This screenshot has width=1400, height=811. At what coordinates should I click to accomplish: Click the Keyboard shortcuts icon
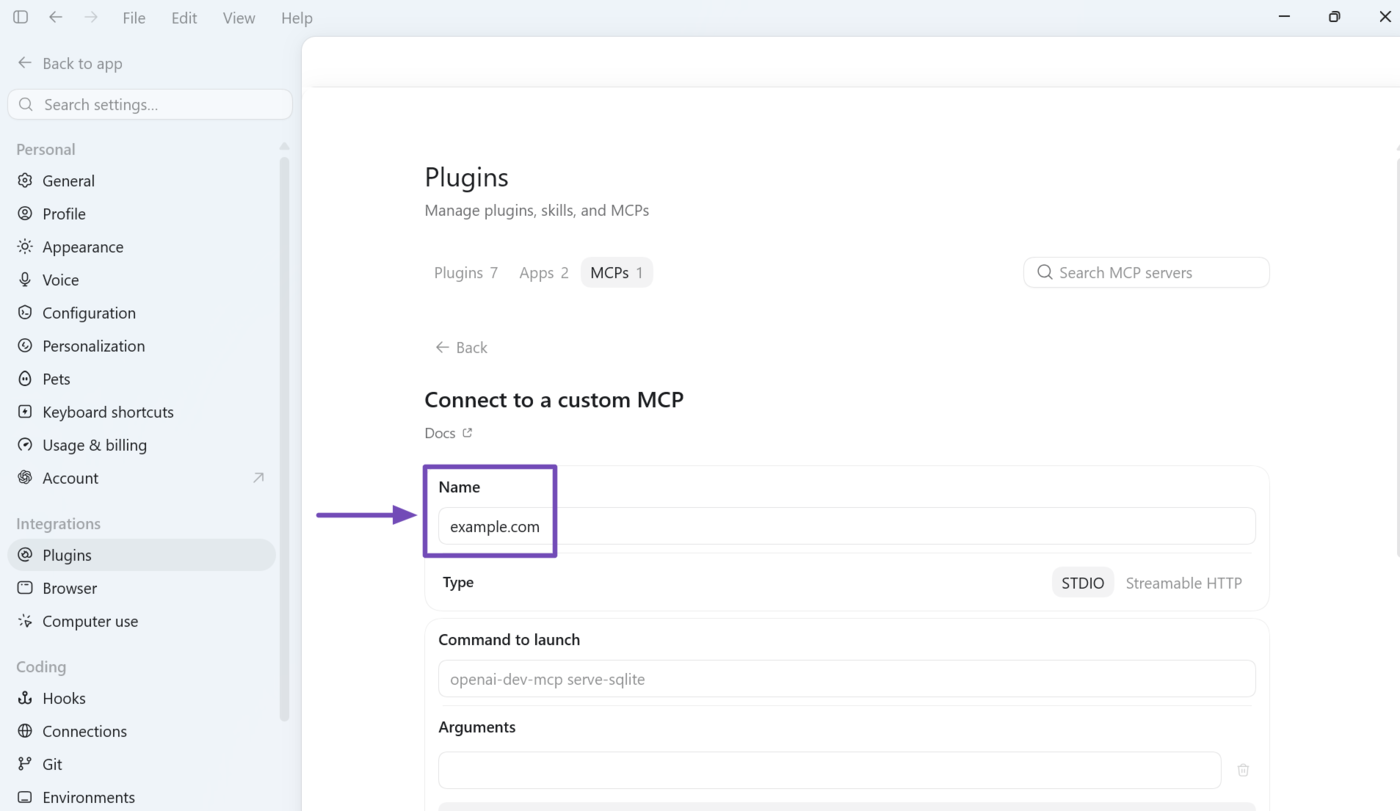[25, 412]
